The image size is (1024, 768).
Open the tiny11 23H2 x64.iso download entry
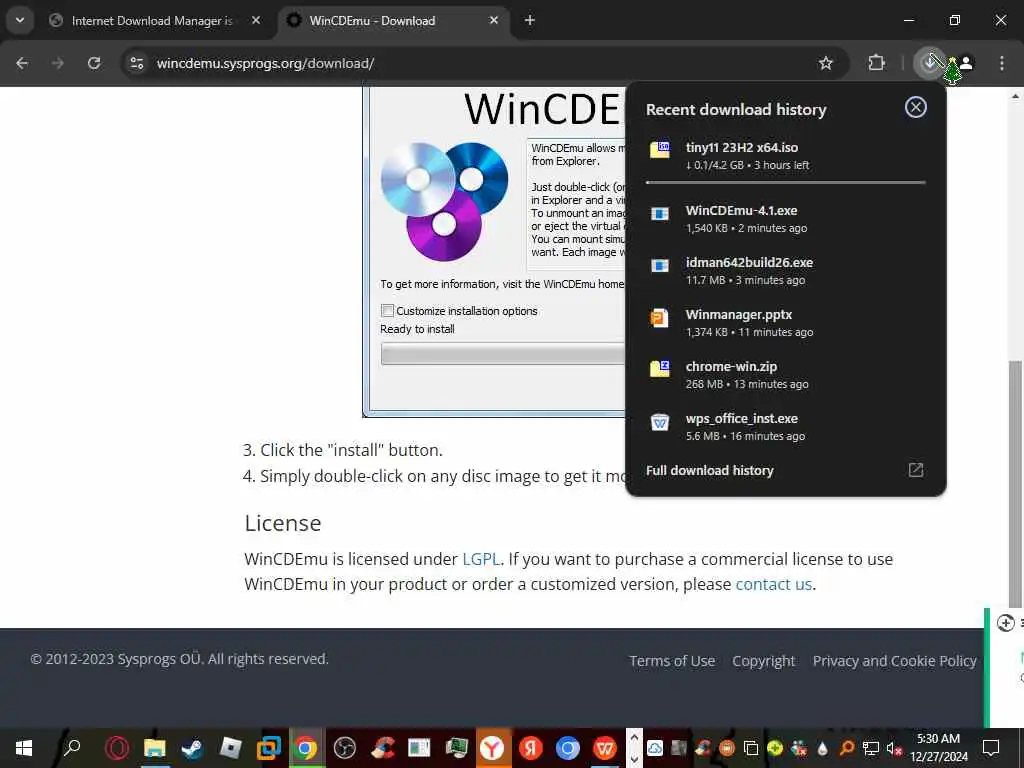[786, 155]
